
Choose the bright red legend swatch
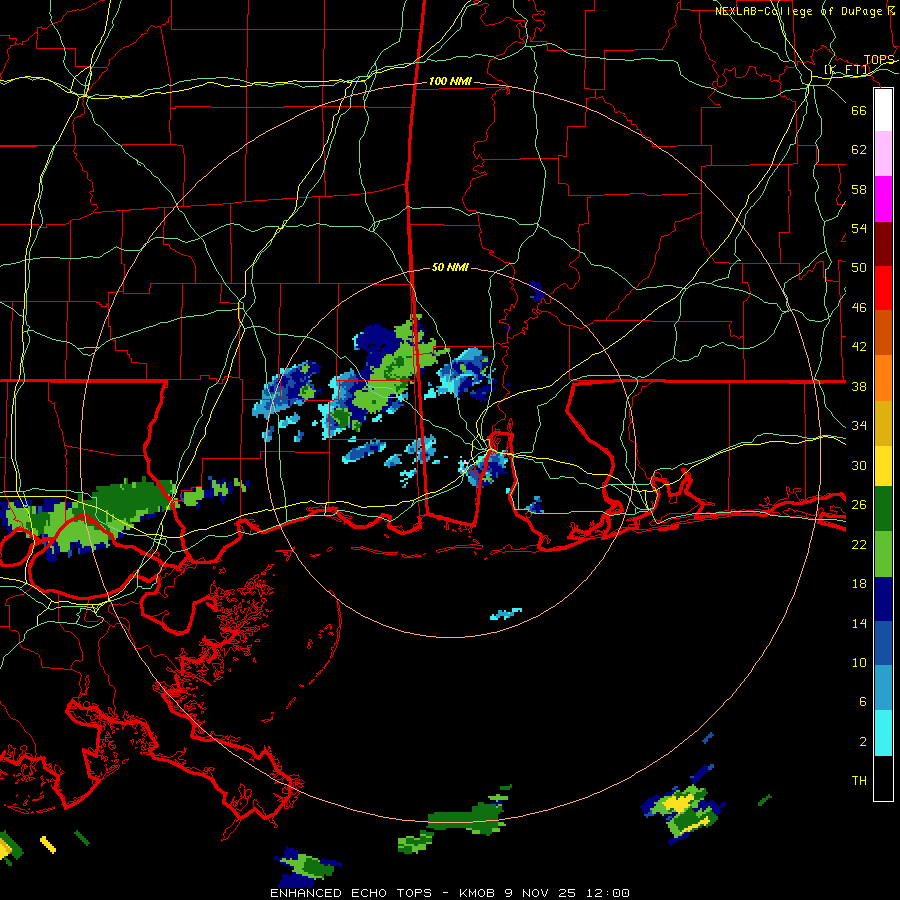(883, 288)
